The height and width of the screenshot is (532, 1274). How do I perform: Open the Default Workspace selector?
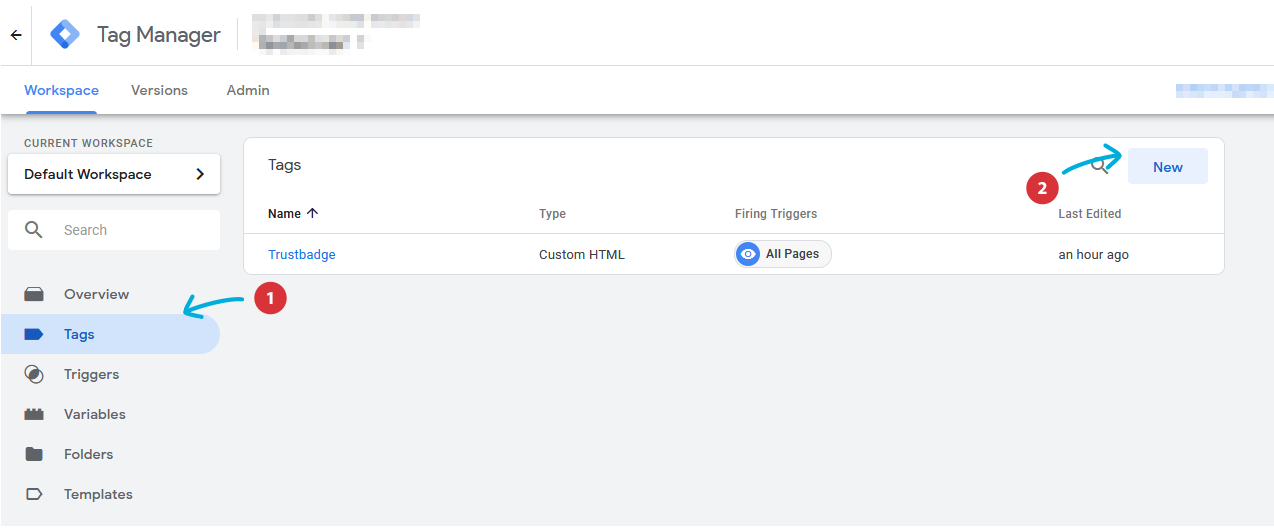coord(114,174)
